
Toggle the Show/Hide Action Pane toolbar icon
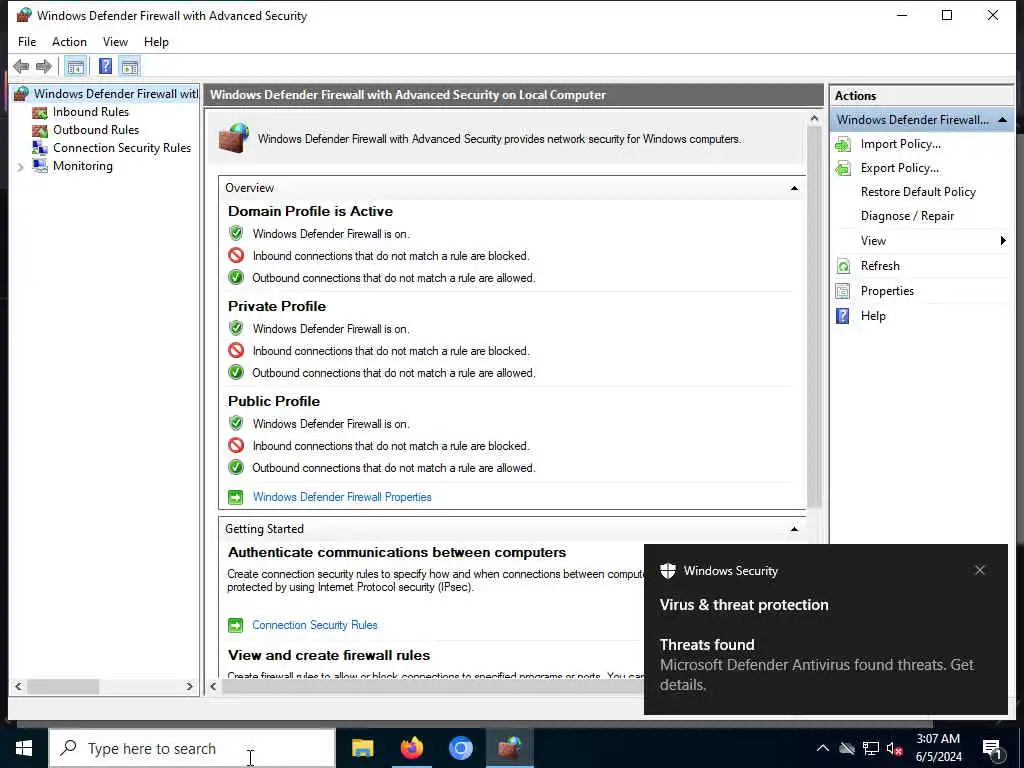coord(129,67)
